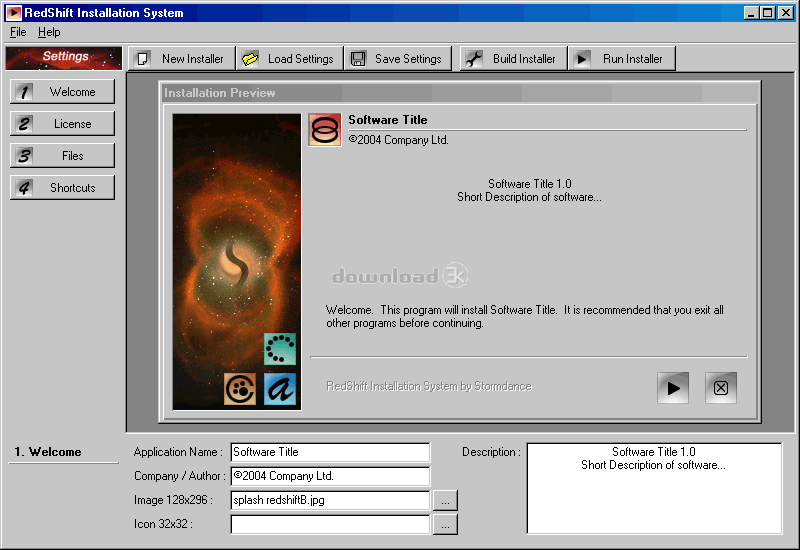Click the ©2004 Company Ltd. preview text
The height and width of the screenshot is (550, 800).
click(x=398, y=140)
